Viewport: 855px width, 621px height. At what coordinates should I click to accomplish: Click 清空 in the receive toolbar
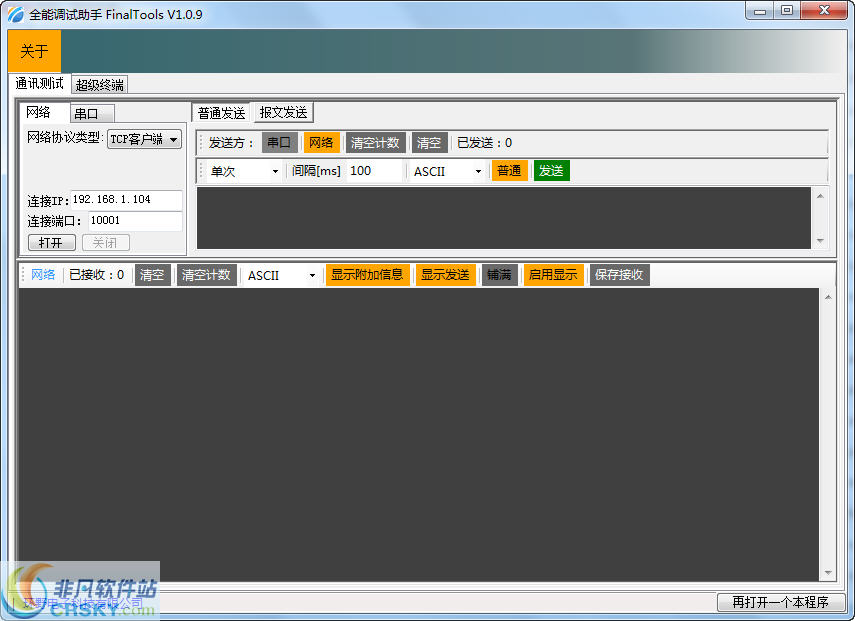tap(152, 275)
